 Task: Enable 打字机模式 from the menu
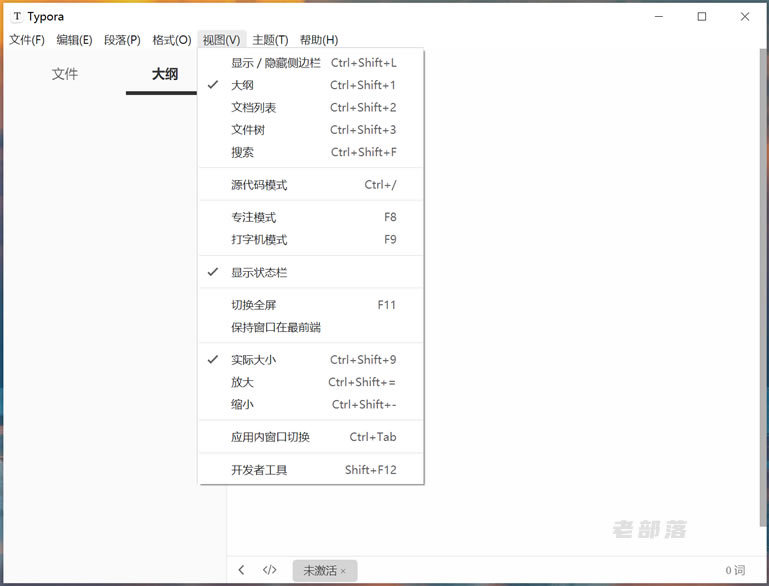311,240
